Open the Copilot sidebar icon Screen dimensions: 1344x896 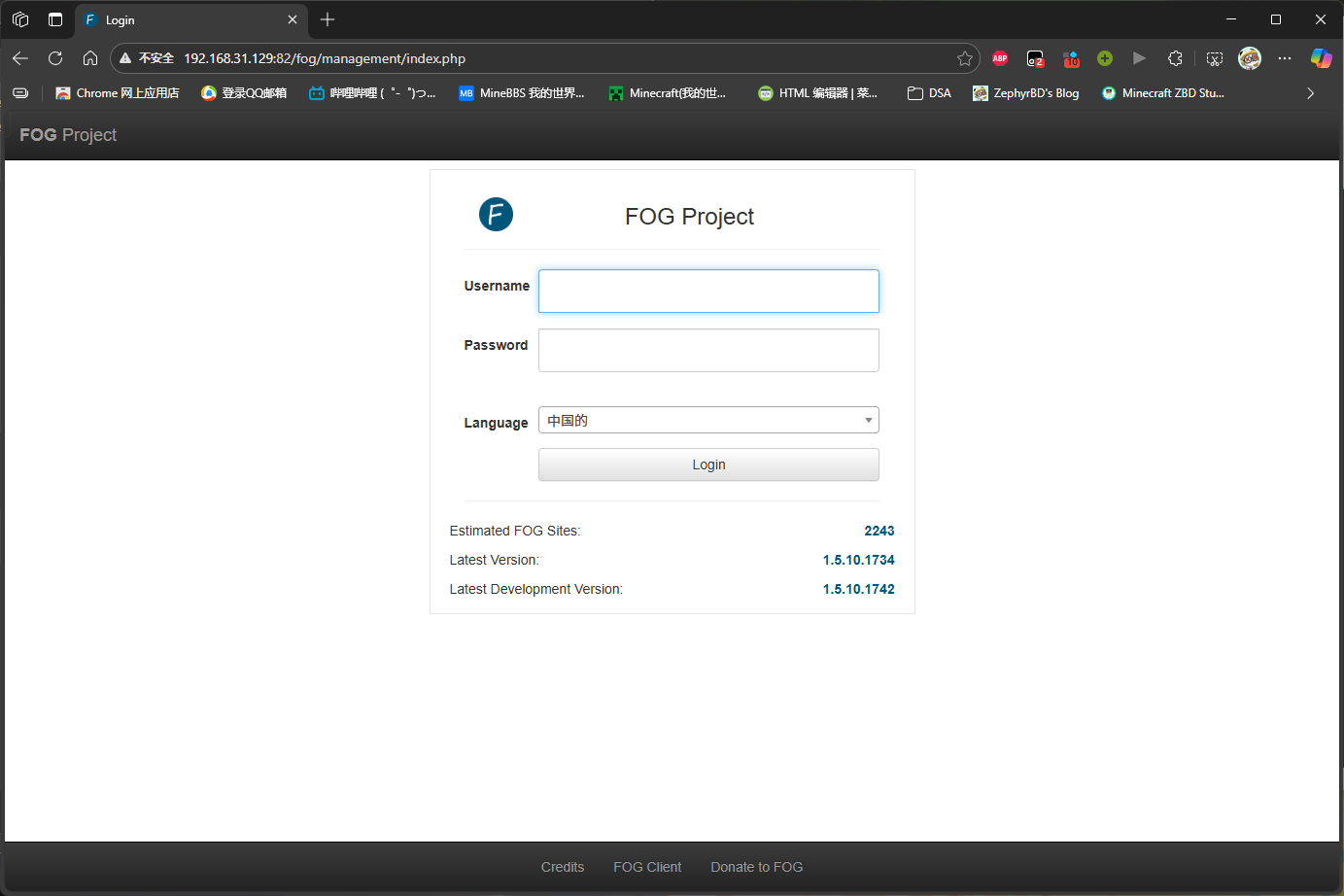(x=1321, y=58)
